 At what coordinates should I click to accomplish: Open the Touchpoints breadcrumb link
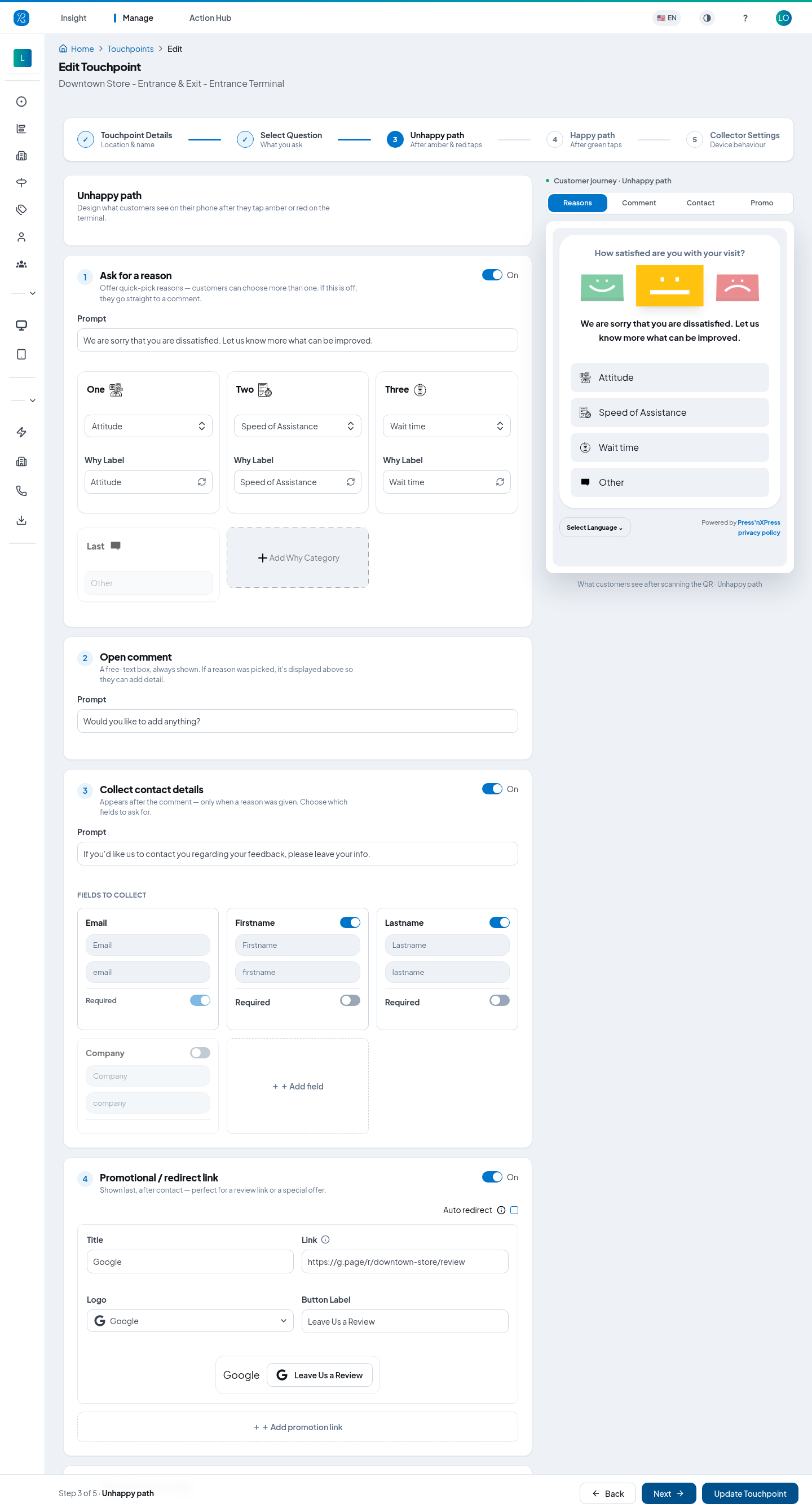pos(130,49)
